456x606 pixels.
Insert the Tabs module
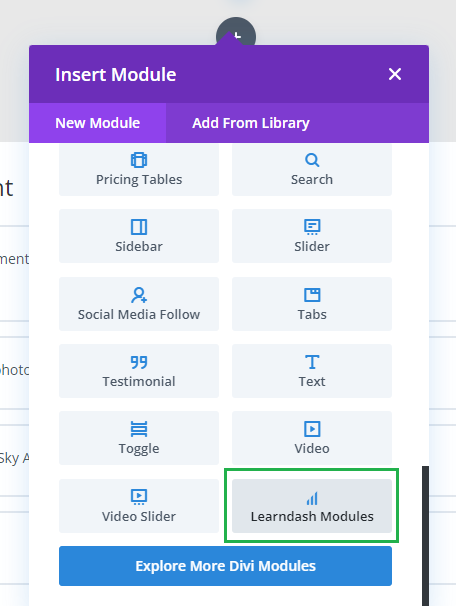tap(312, 304)
